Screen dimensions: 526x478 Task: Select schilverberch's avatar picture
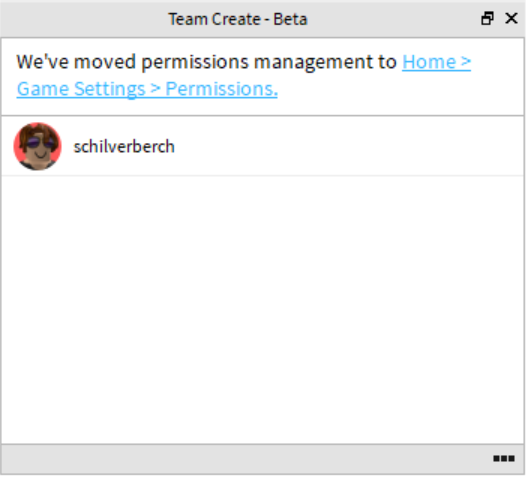(38, 146)
